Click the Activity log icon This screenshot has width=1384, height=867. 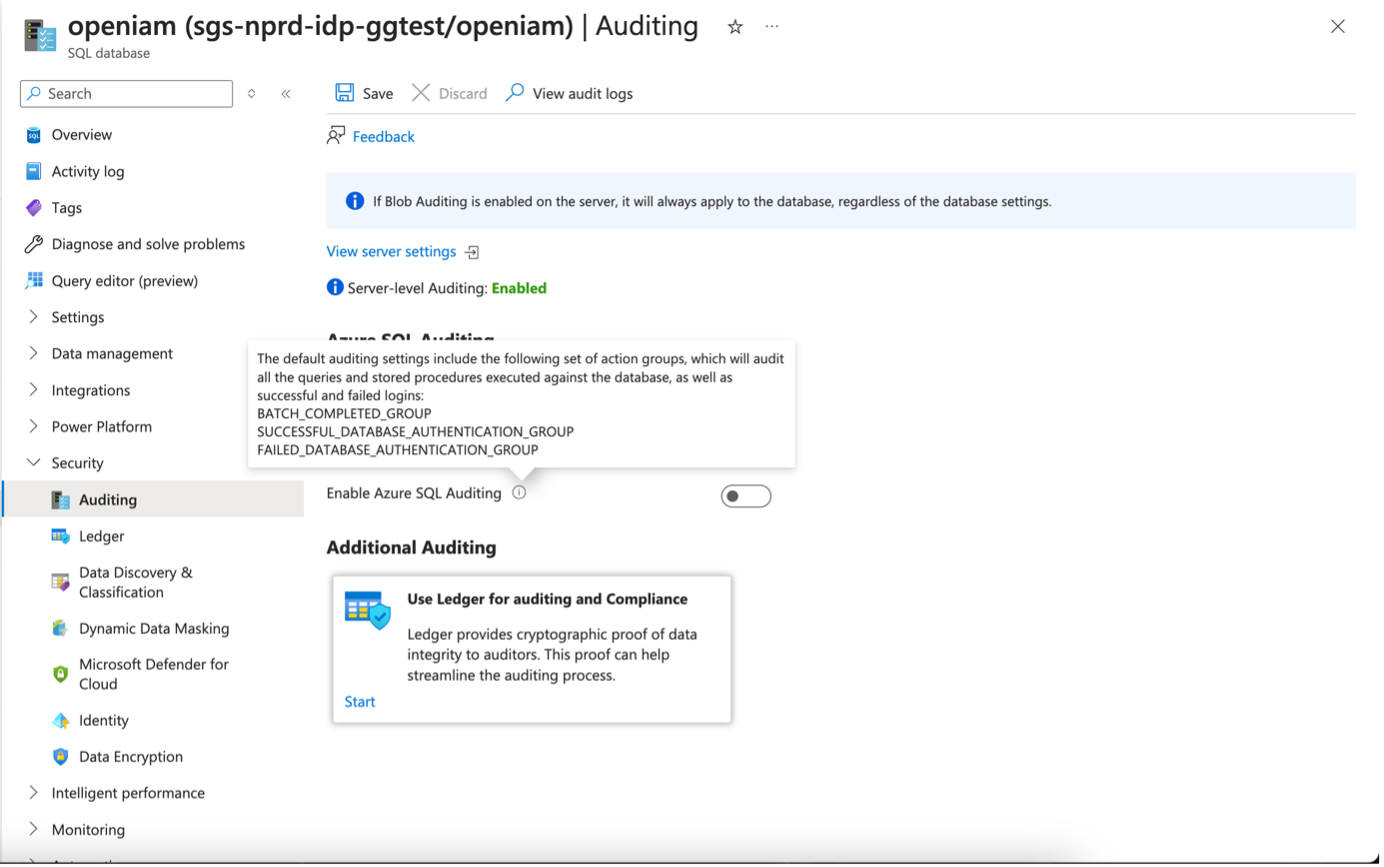coord(34,171)
